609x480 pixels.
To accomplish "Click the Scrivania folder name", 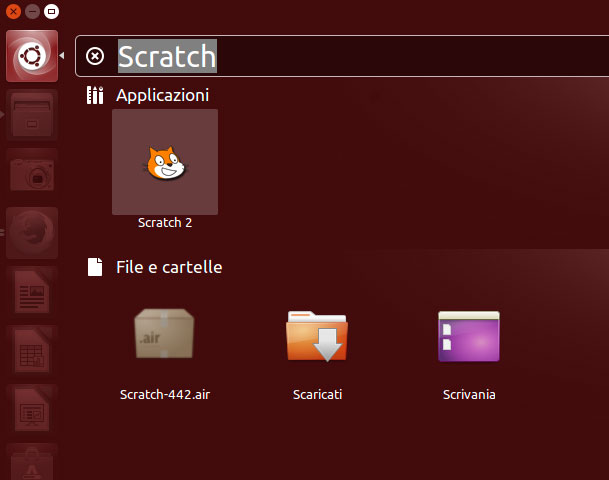I will pyautogui.click(x=469, y=395).
